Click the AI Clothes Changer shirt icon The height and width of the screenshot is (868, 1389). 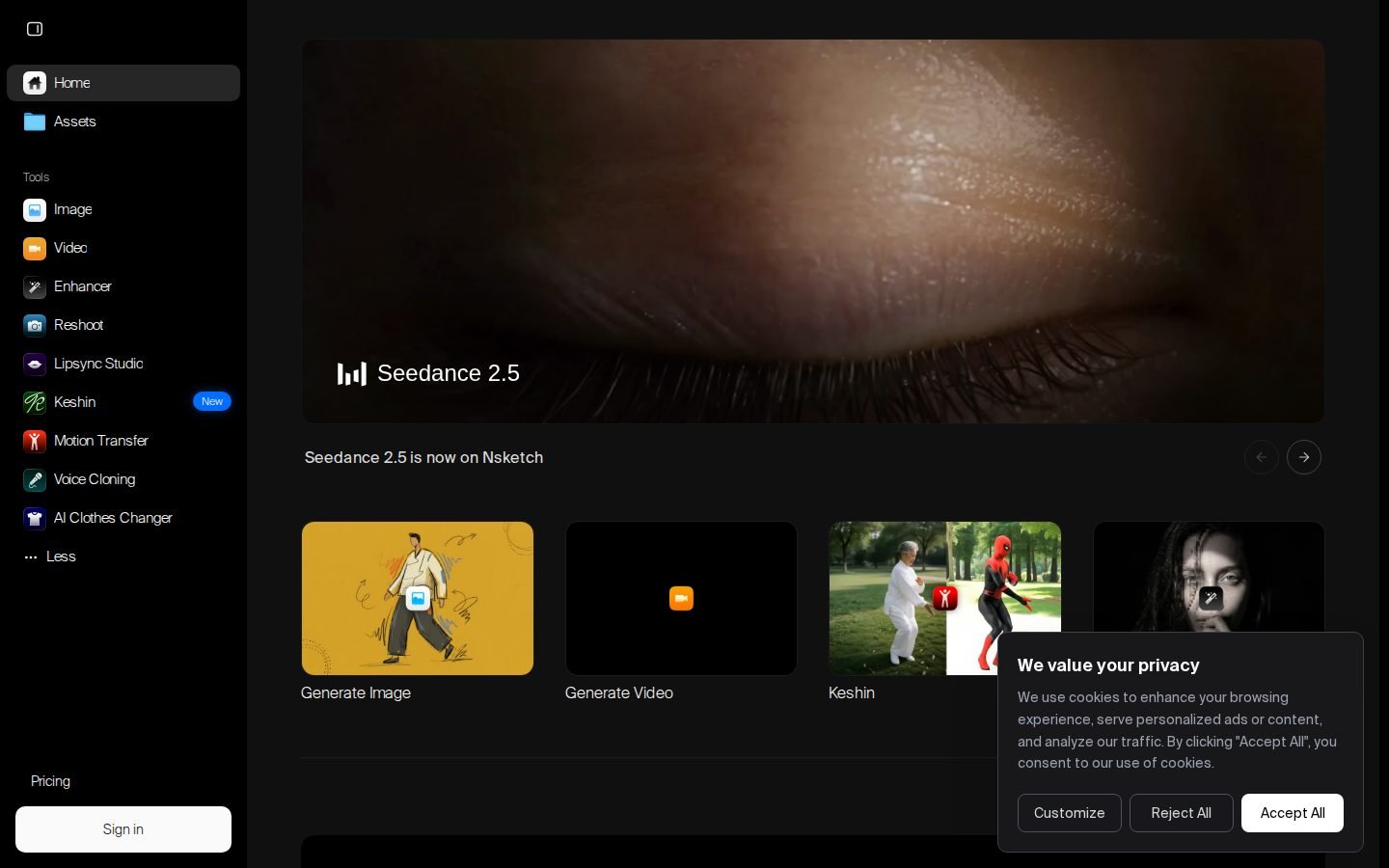(x=35, y=518)
